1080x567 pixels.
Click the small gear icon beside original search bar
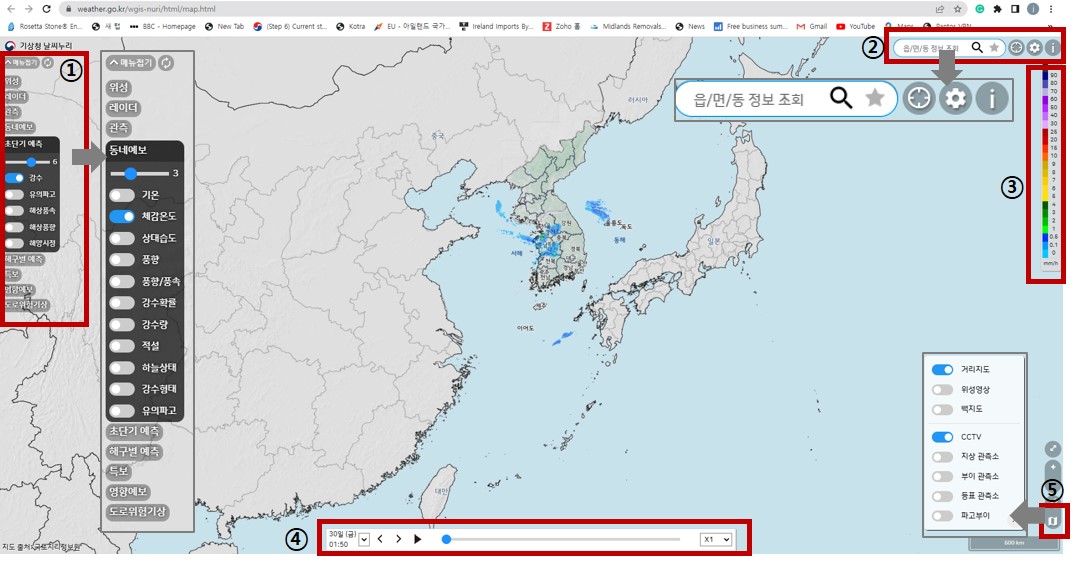click(x=1035, y=48)
